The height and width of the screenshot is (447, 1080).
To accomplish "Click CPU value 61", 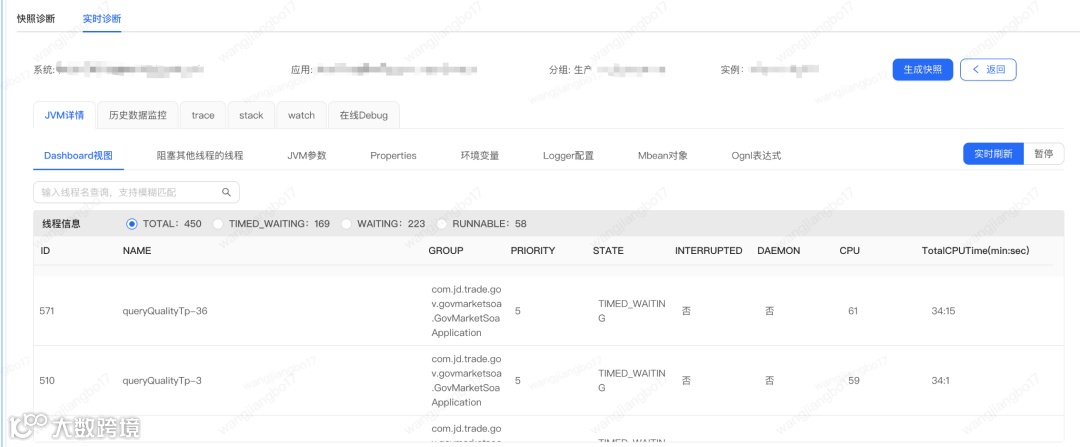I will [x=853, y=311].
